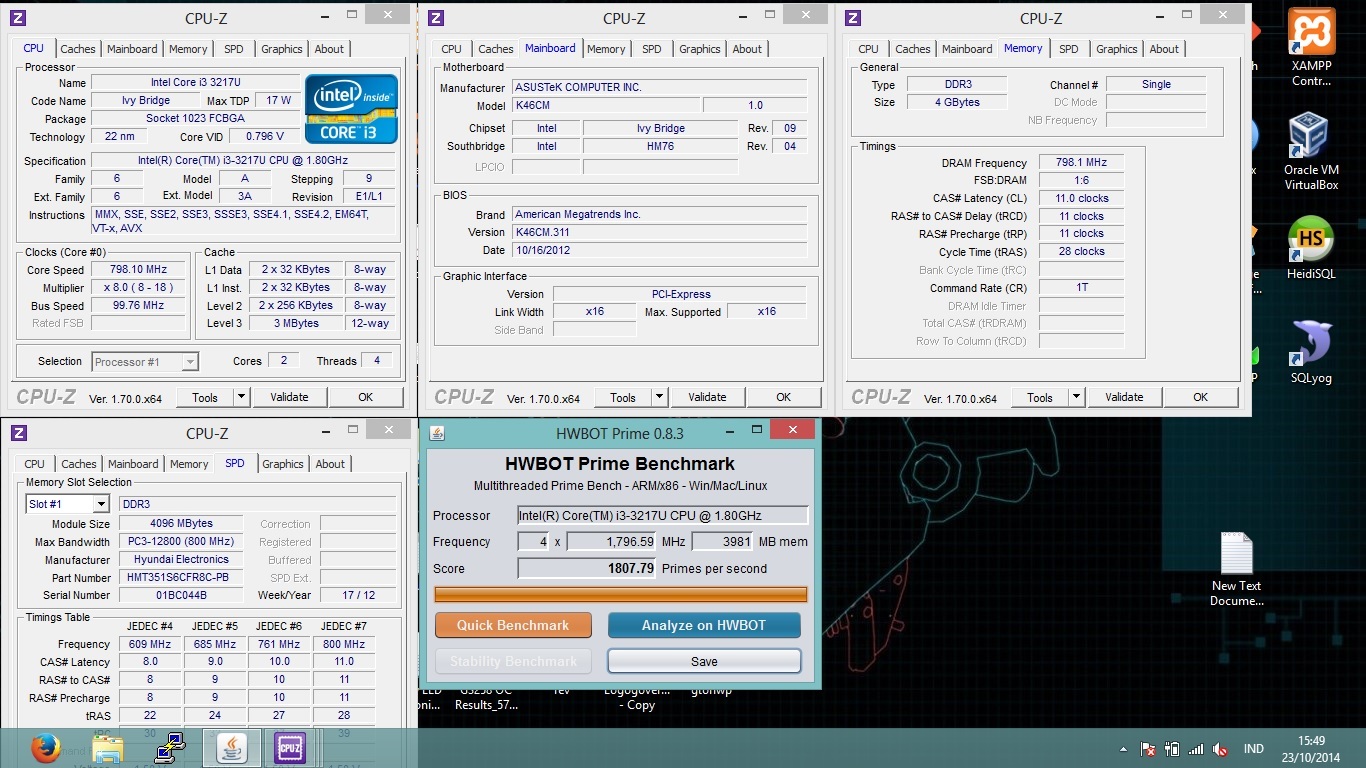Image resolution: width=1366 pixels, height=768 pixels.
Task: Switch to CPU-Z in the taskbar
Action: pos(290,748)
